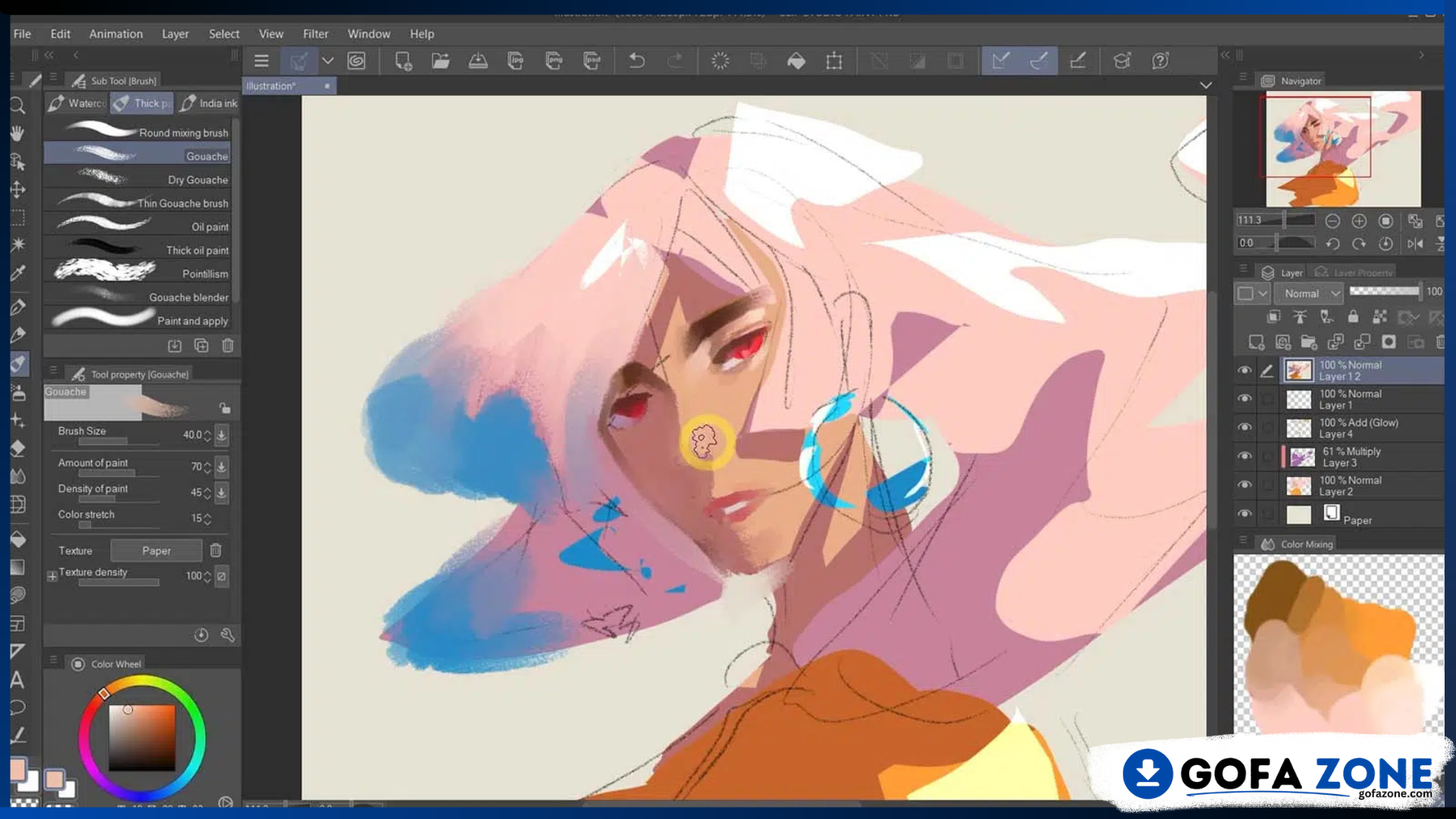Expand the Texture density plus options
Viewport: 1456px width, 819px height.
tap(52, 576)
